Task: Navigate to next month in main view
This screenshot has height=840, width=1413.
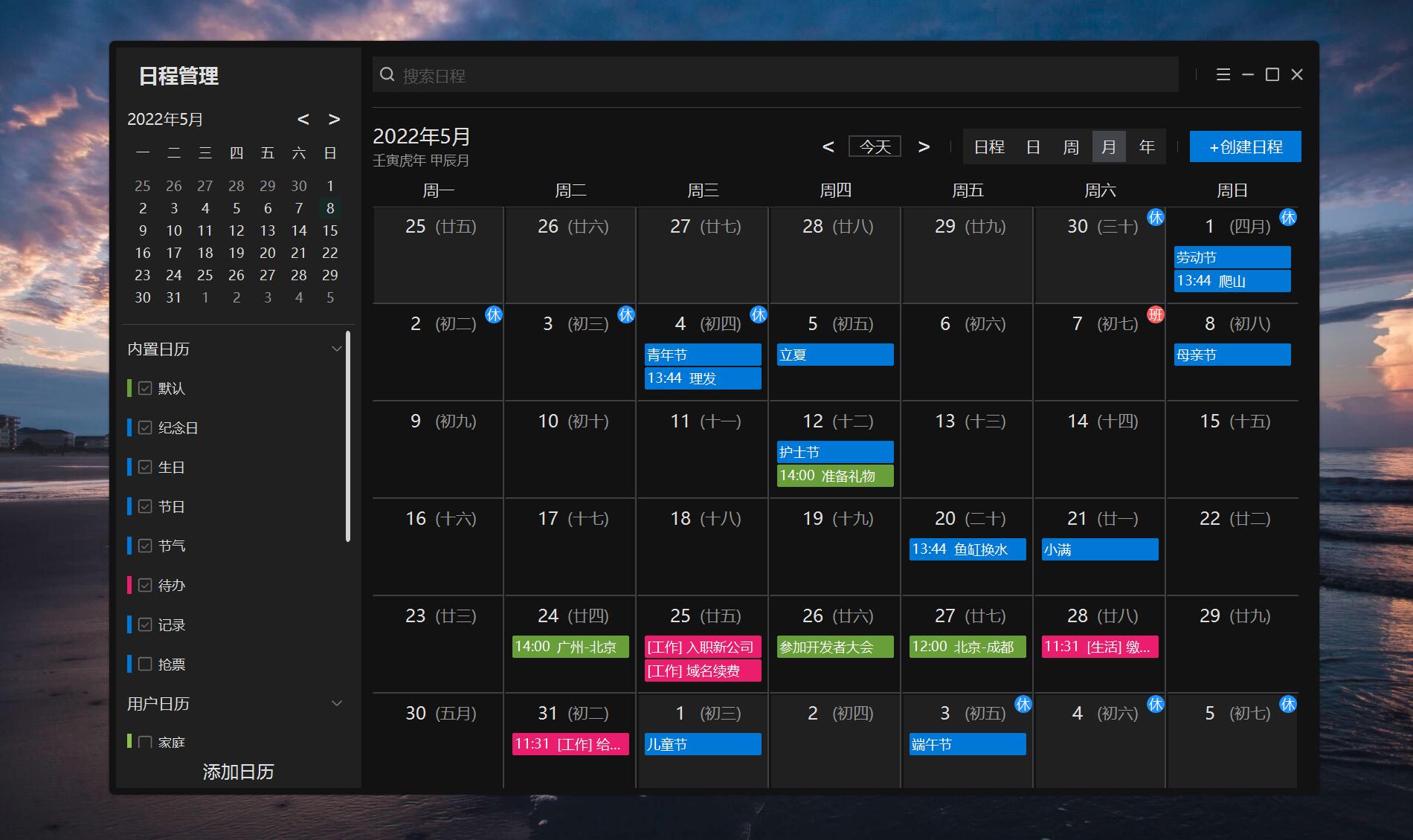Action: 924,147
